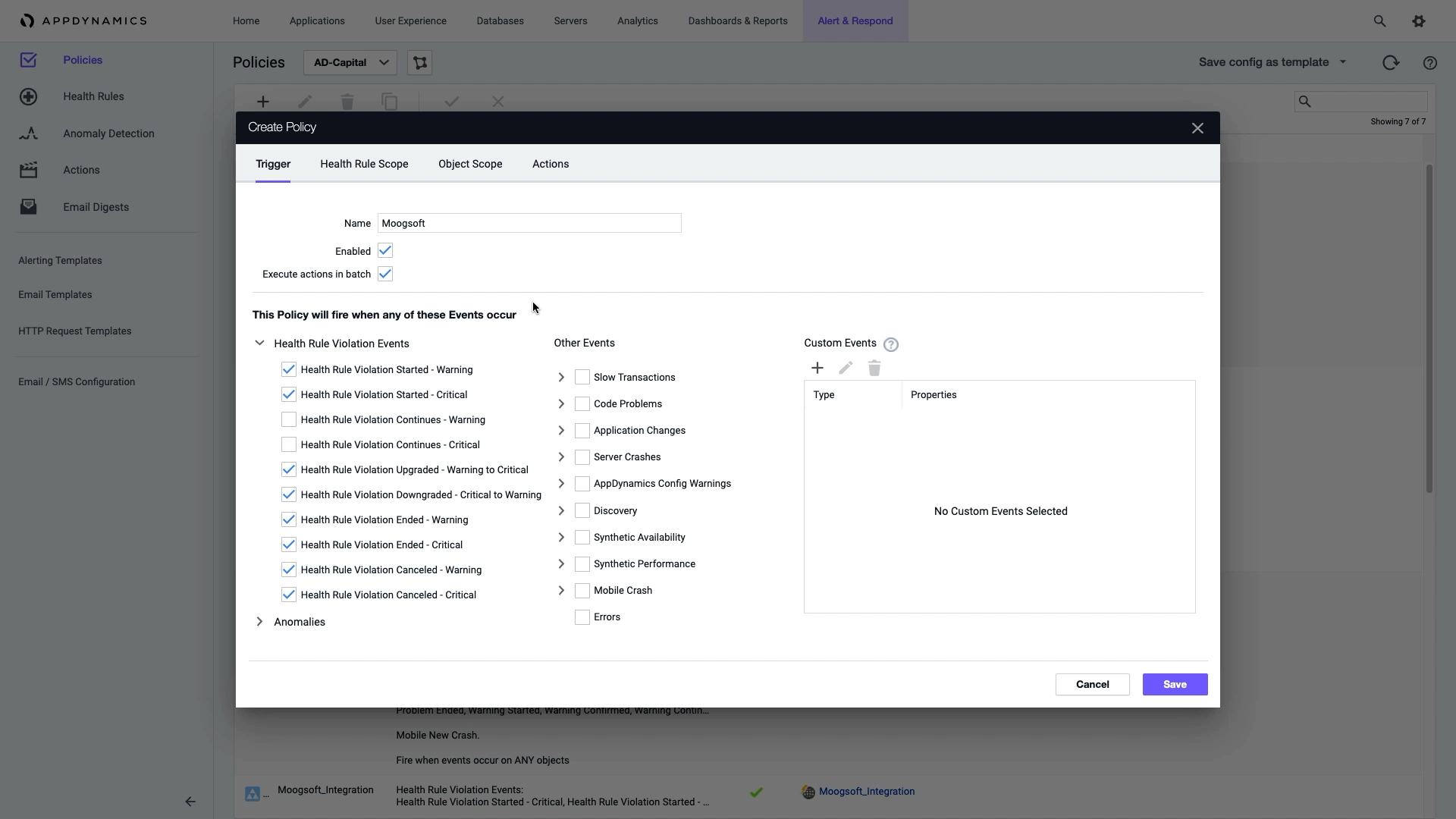The height and width of the screenshot is (819, 1456).
Task: Switch to the Actions tab
Action: pyautogui.click(x=551, y=164)
